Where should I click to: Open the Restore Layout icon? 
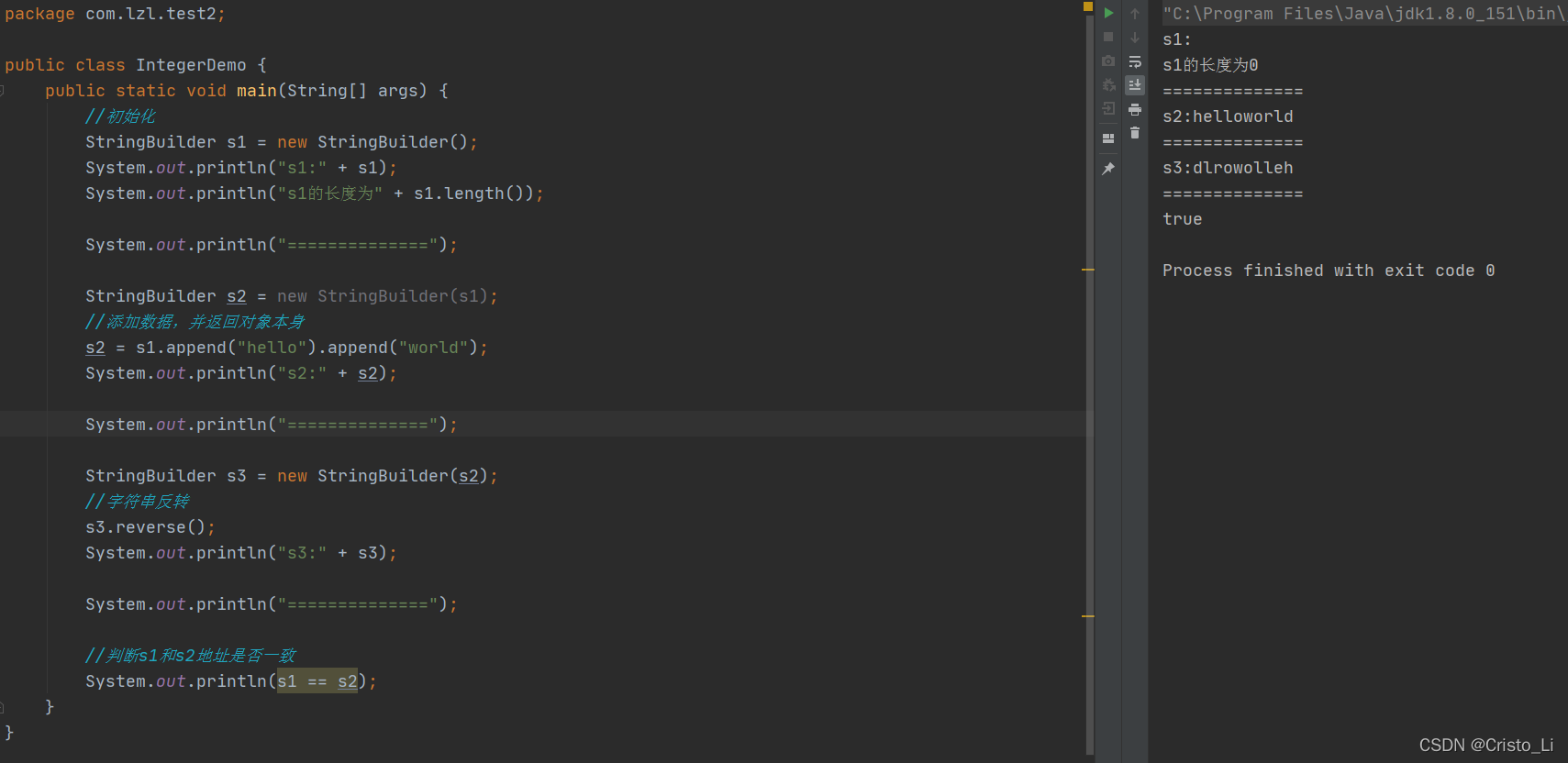click(1108, 138)
